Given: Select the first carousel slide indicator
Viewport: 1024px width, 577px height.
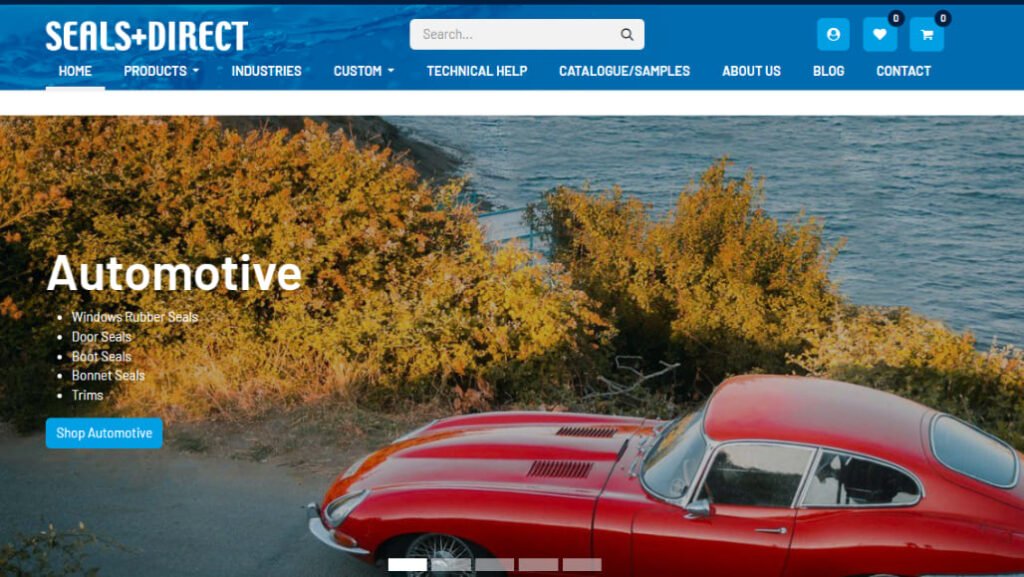Looking at the screenshot, I should pyautogui.click(x=408, y=565).
